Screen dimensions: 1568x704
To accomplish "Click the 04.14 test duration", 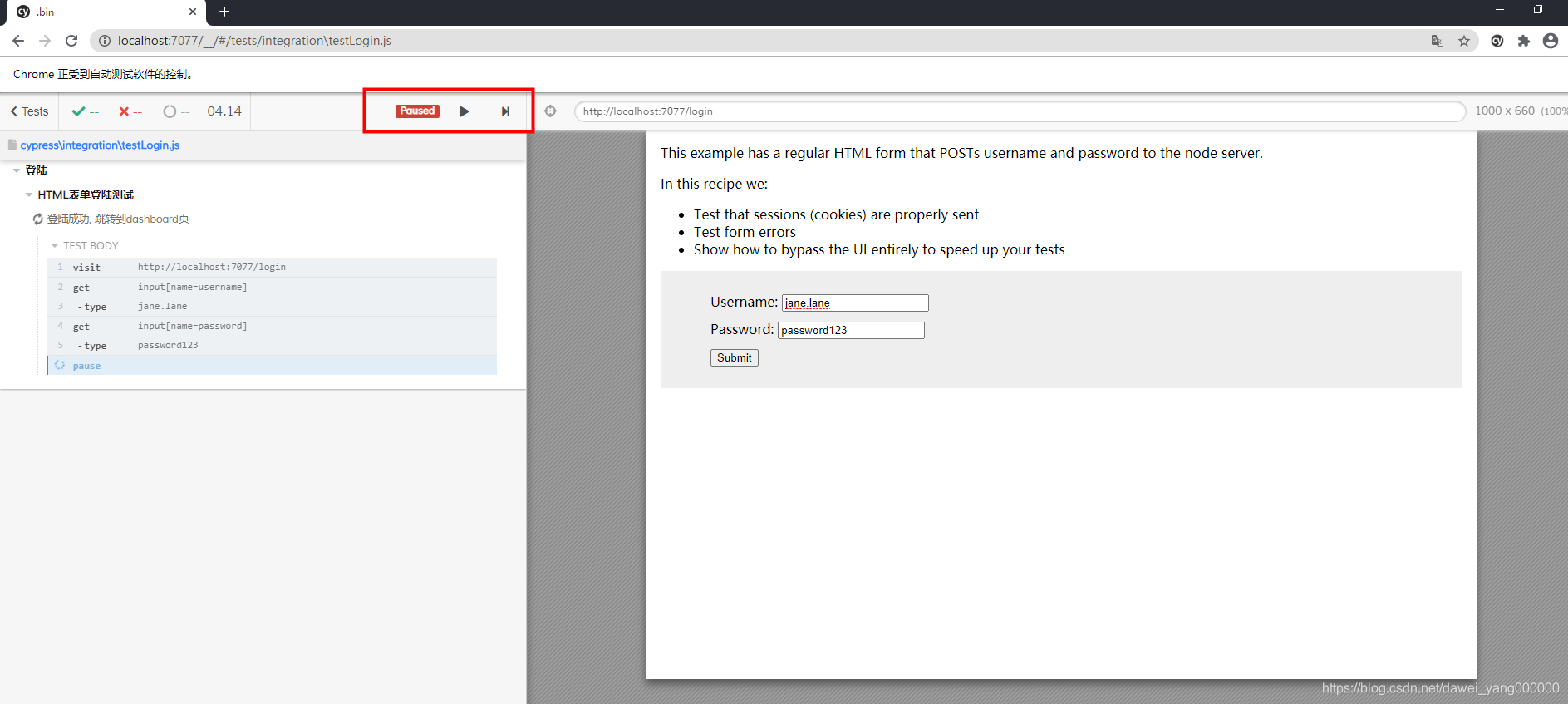I will click(x=224, y=111).
